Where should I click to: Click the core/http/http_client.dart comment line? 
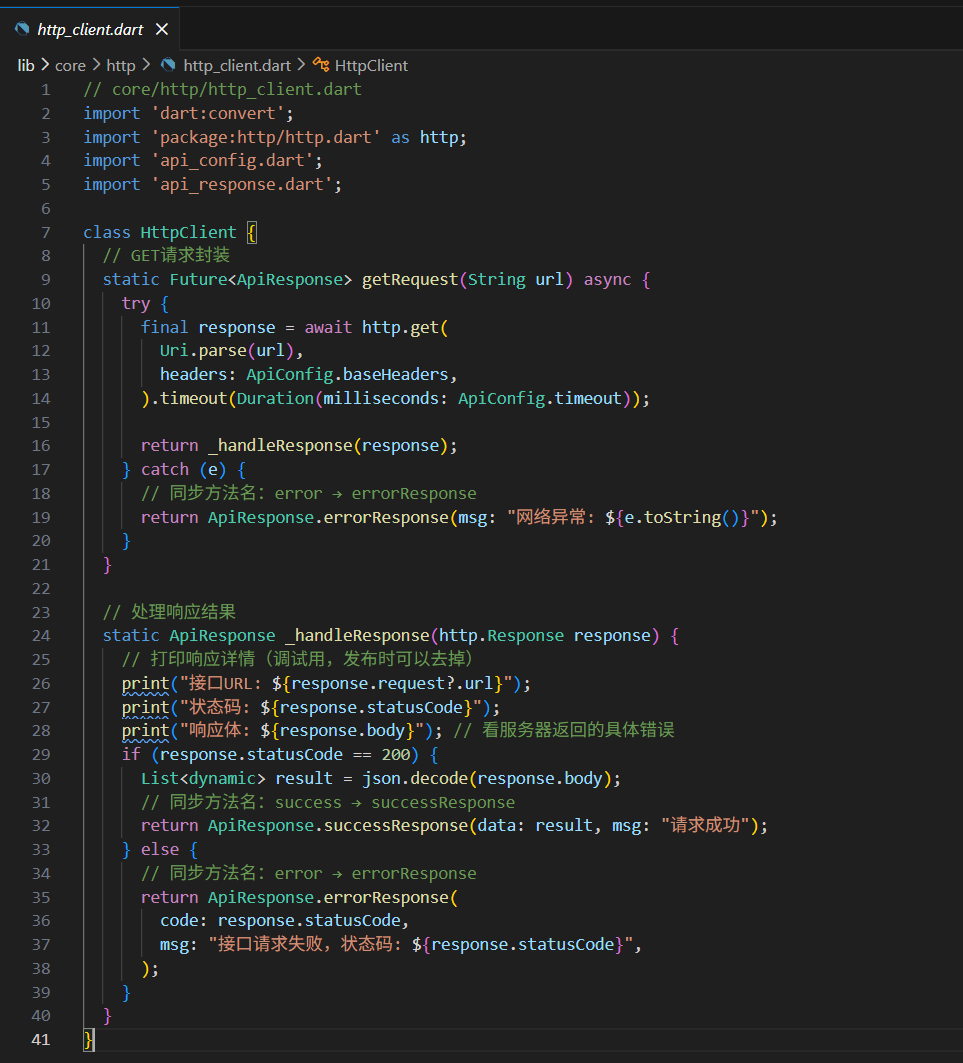[222, 89]
